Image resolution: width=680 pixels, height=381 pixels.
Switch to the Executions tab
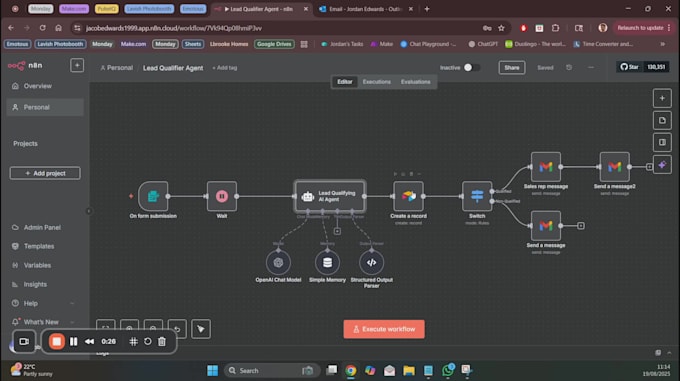376,81
